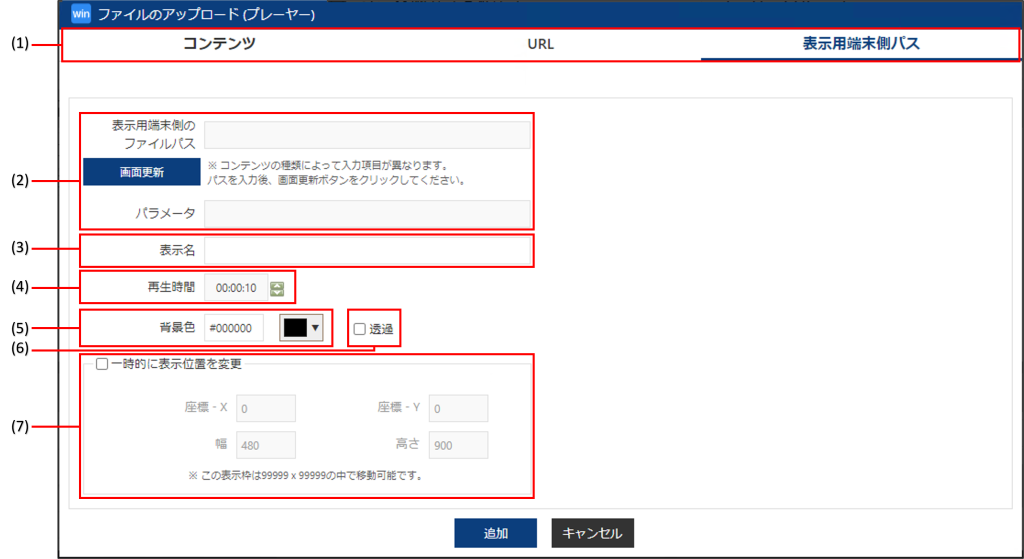Enable the 透過 checkbox
Image resolution: width=1024 pixels, height=559 pixels.
[359, 330]
